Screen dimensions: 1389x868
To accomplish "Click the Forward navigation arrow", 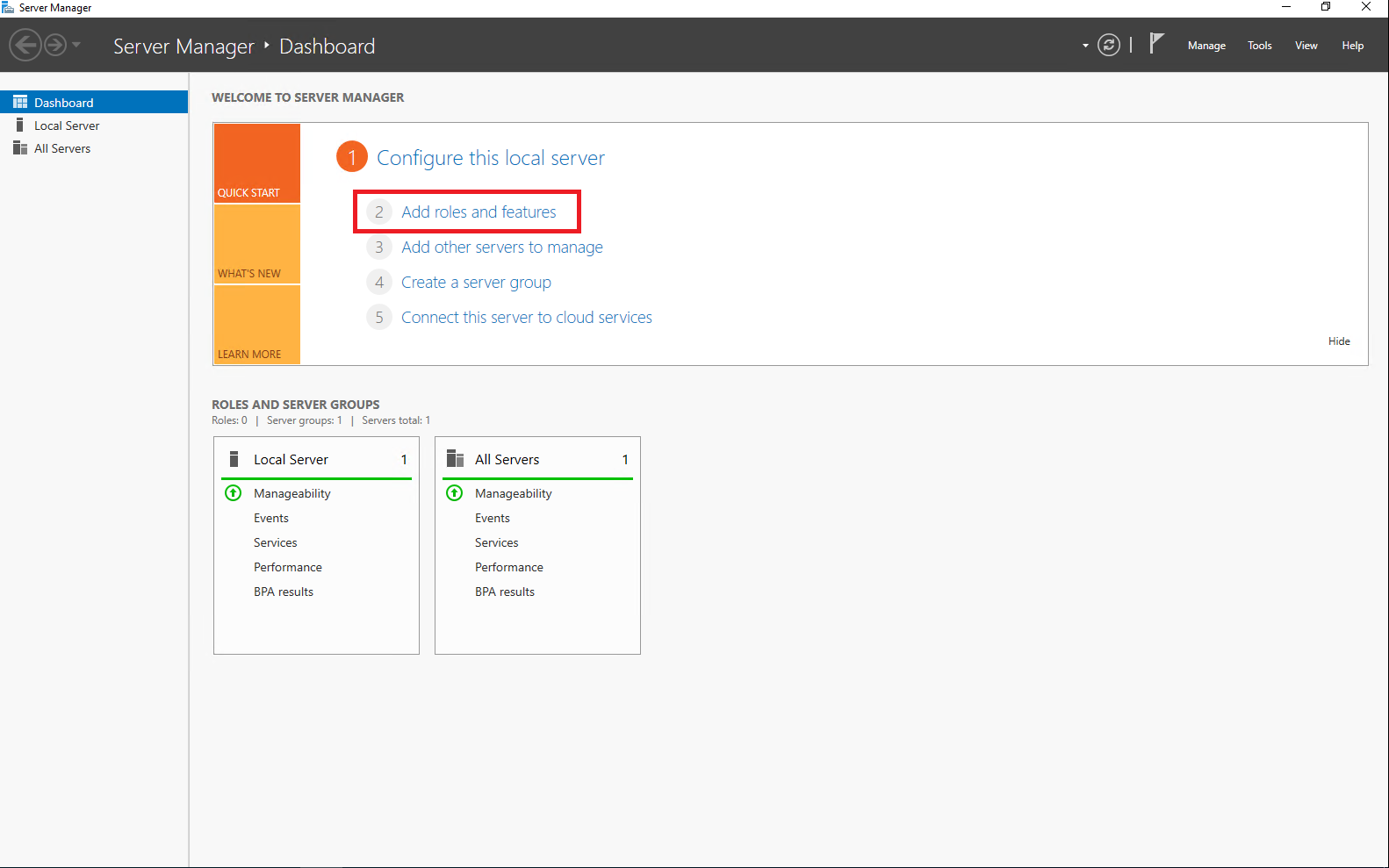I will click(55, 44).
